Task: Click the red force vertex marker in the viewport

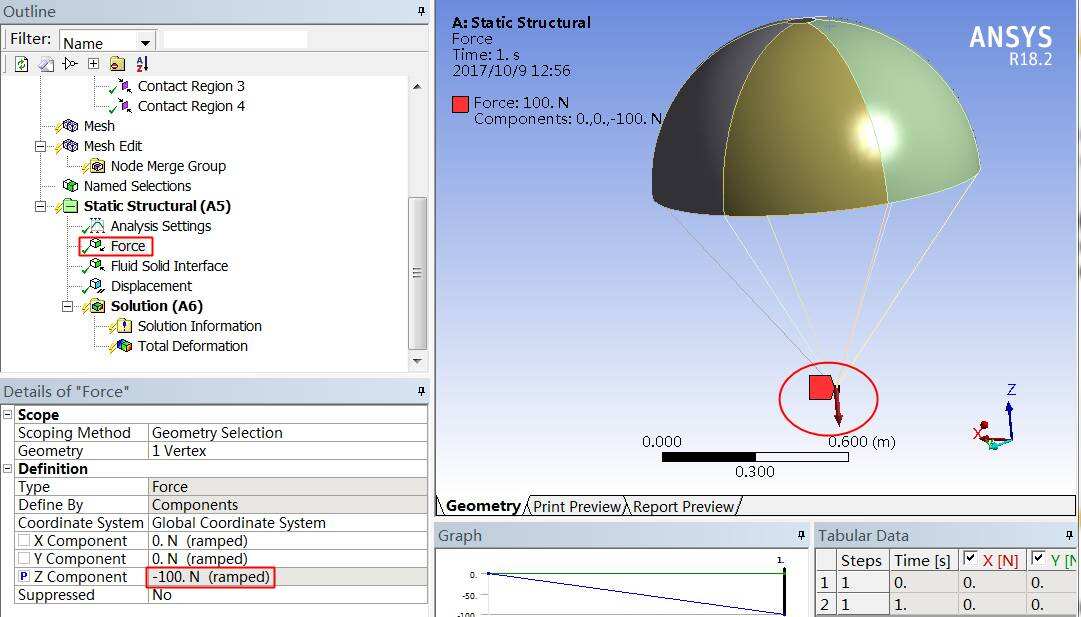Action: (x=820, y=387)
